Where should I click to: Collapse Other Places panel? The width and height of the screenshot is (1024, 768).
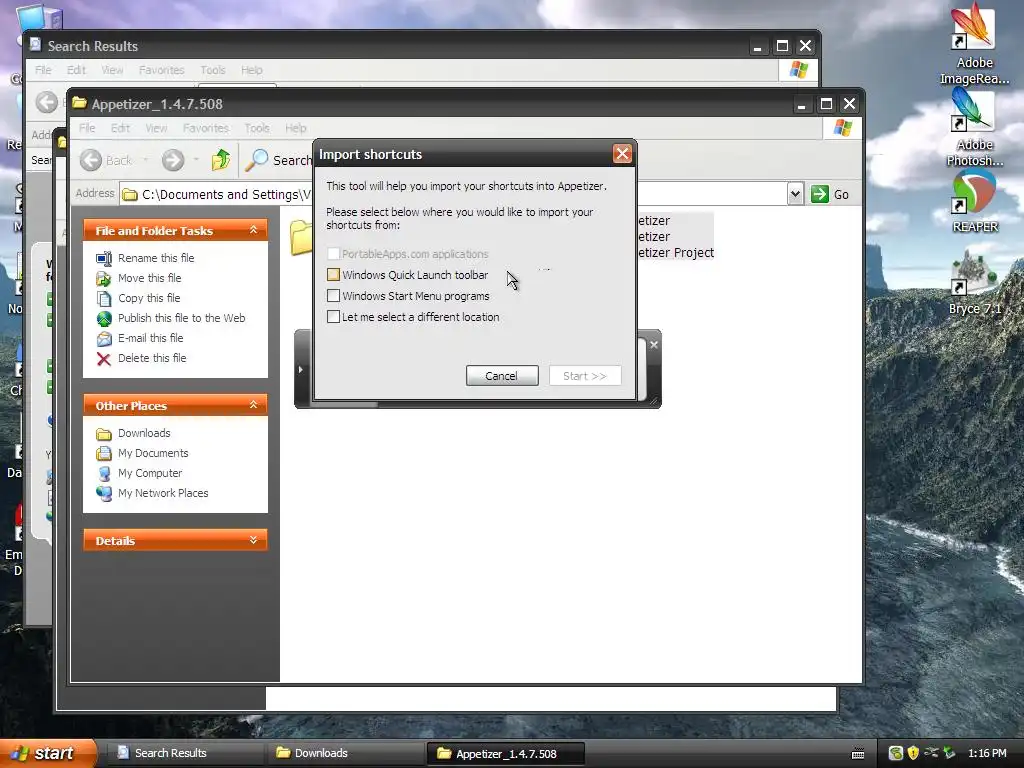(x=253, y=405)
